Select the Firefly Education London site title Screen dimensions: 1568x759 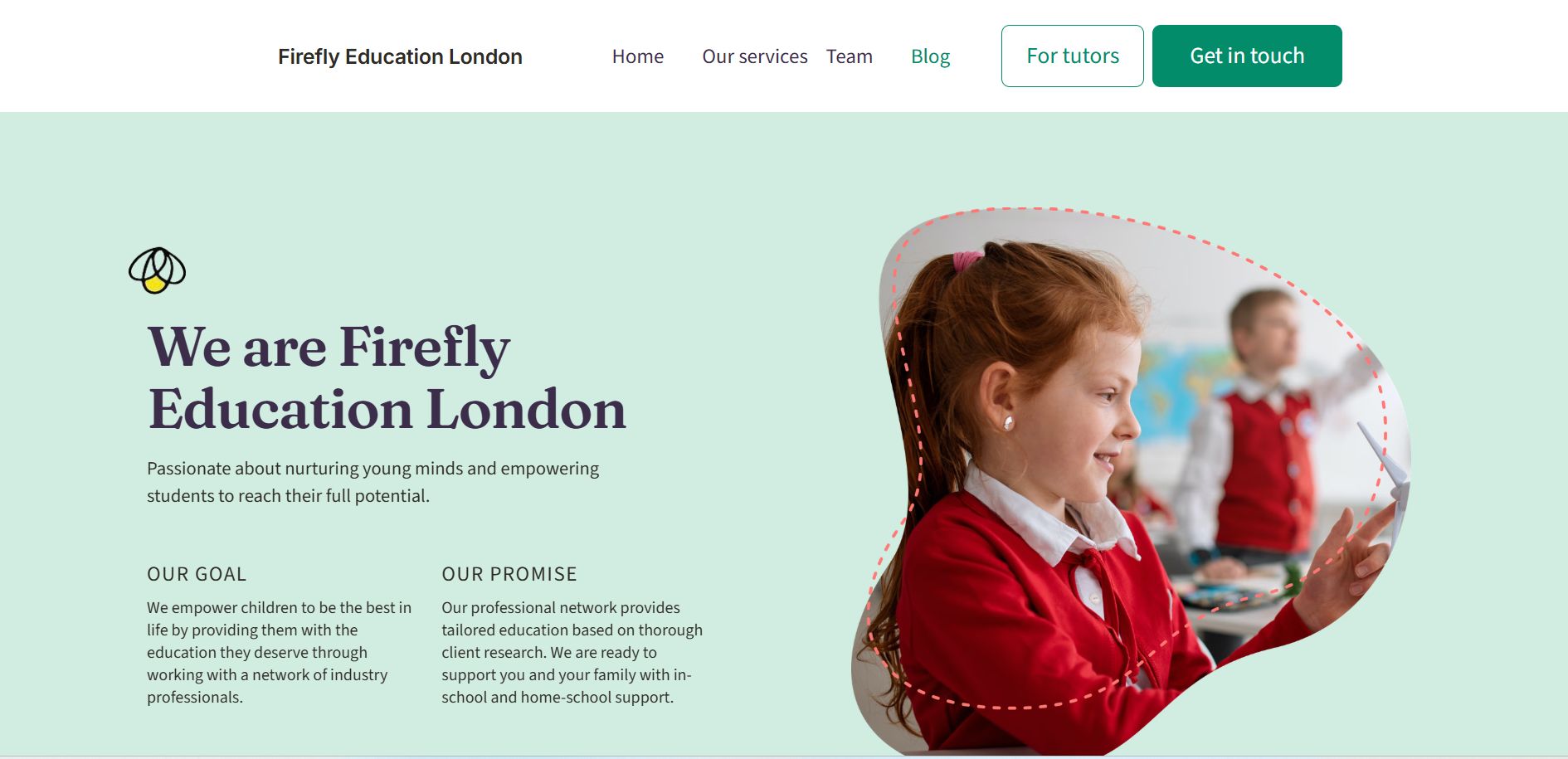pyautogui.click(x=400, y=56)
